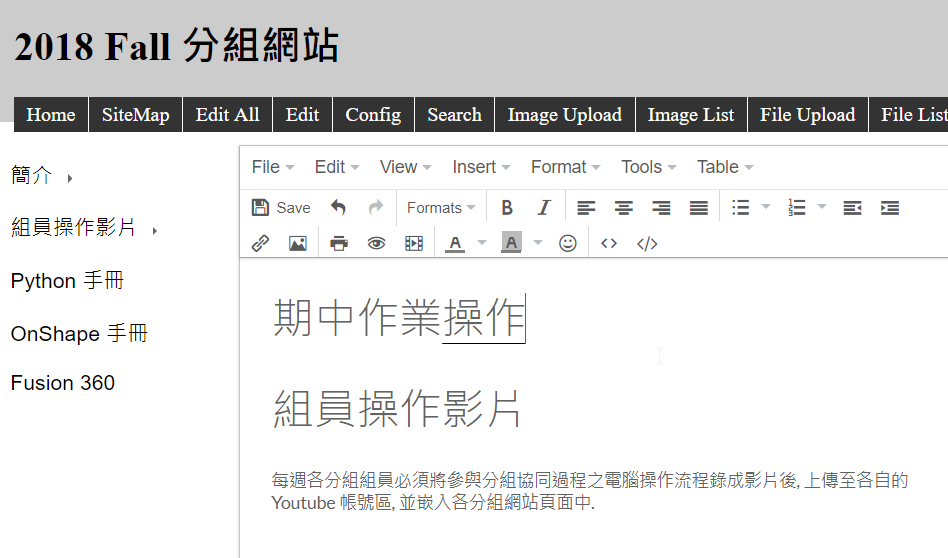Open the text color picker arrow
948x558 pixels.
[482, 243]
